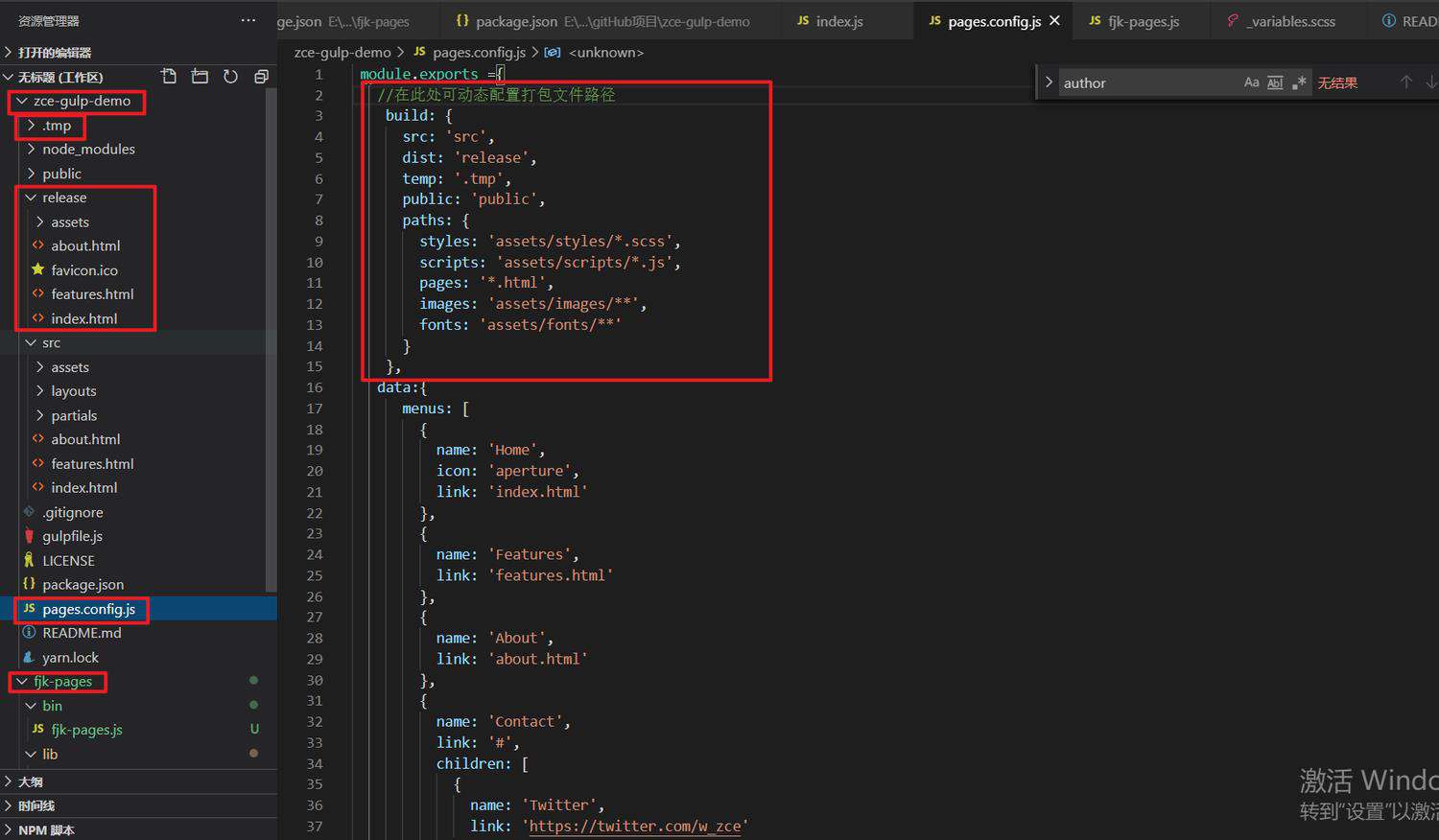Click pages.config.js in the breadcrumb
Image resolution: width=1439 pixels, height=840 pixels.
[x=479, y=53]
